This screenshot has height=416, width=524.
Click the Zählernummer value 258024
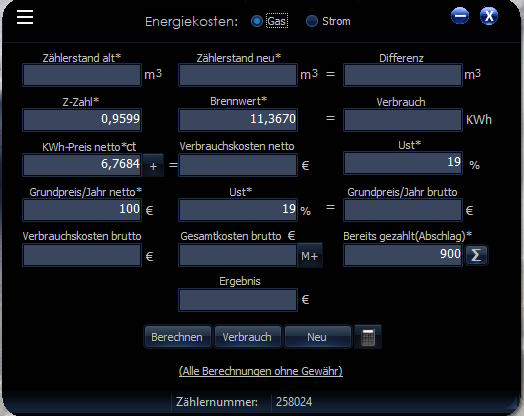coord(294,402)
